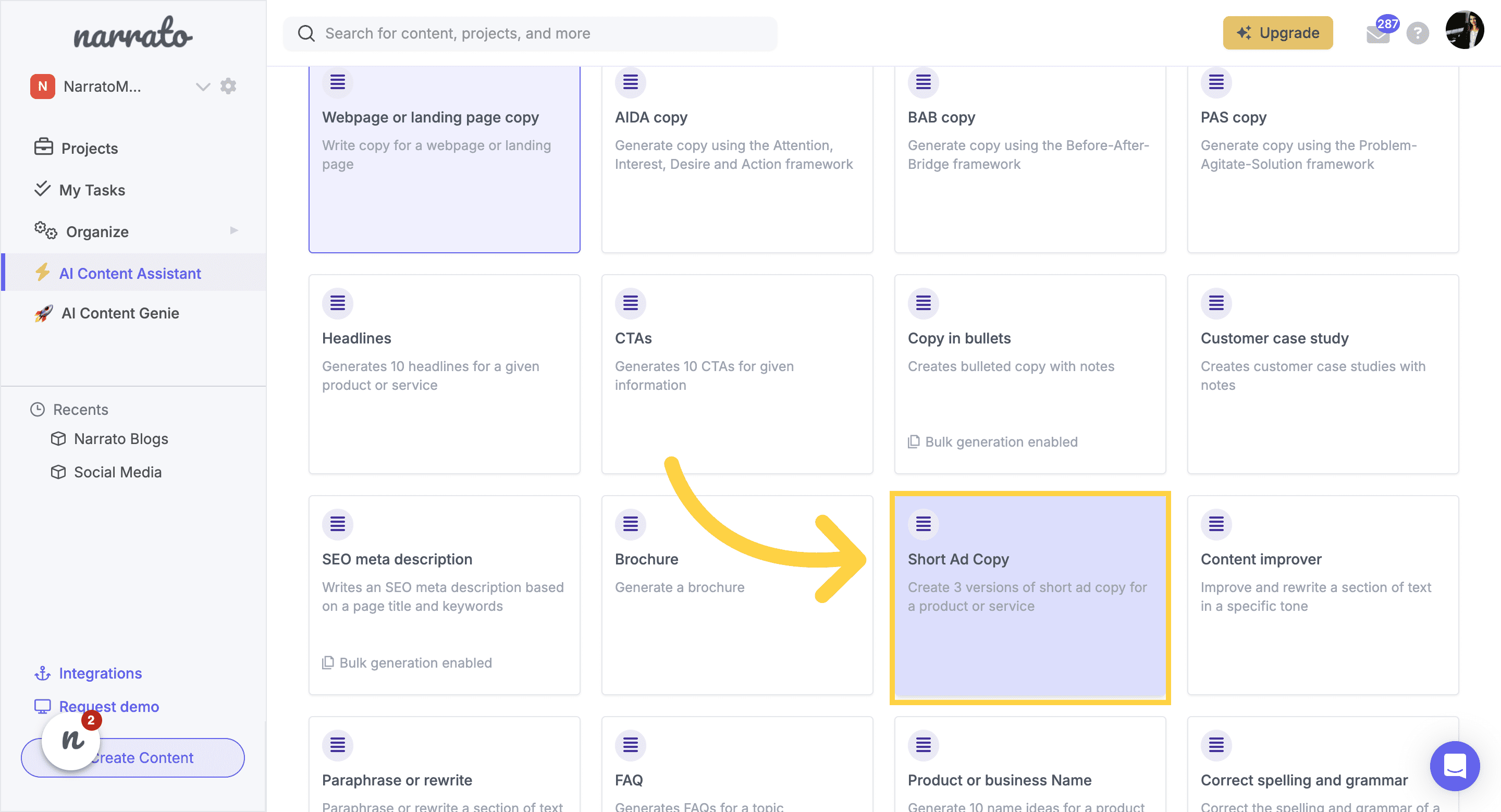The width and height of the screenshot is (1501, 812).
Task: Expand the NarratoM workspace dropdown chevron
Action: tap(203, 87)
